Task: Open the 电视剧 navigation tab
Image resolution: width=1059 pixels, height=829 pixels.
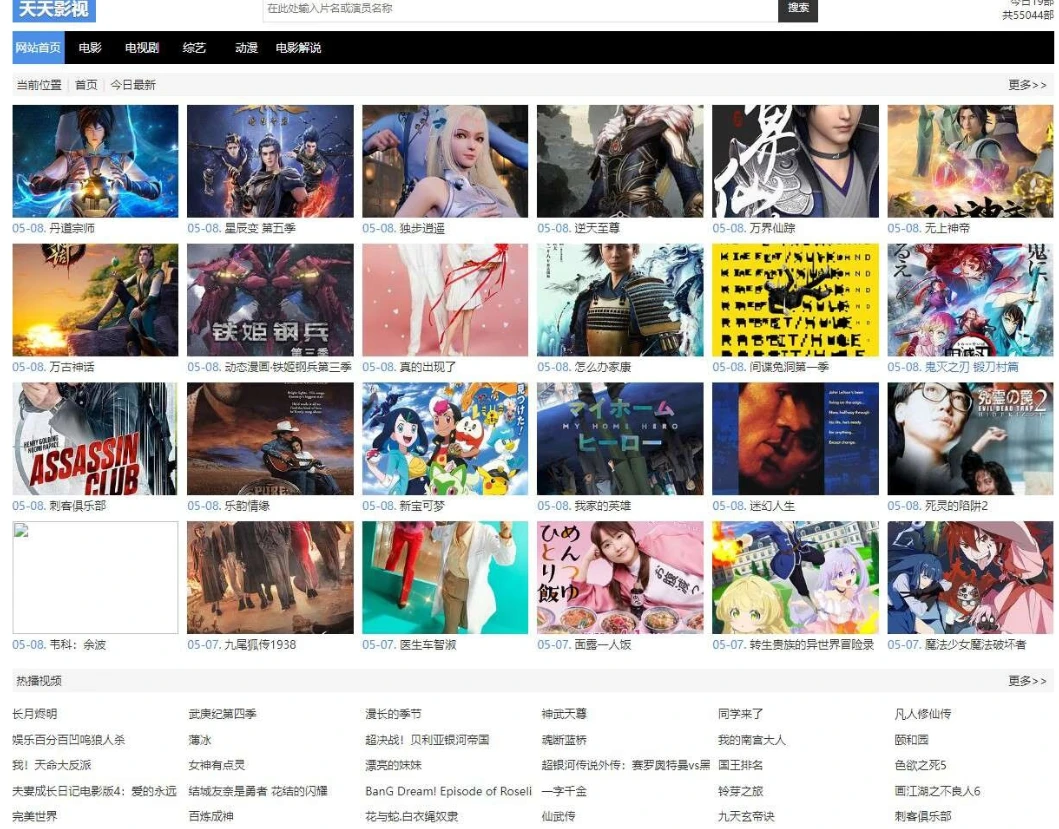Action: (142, 47)
